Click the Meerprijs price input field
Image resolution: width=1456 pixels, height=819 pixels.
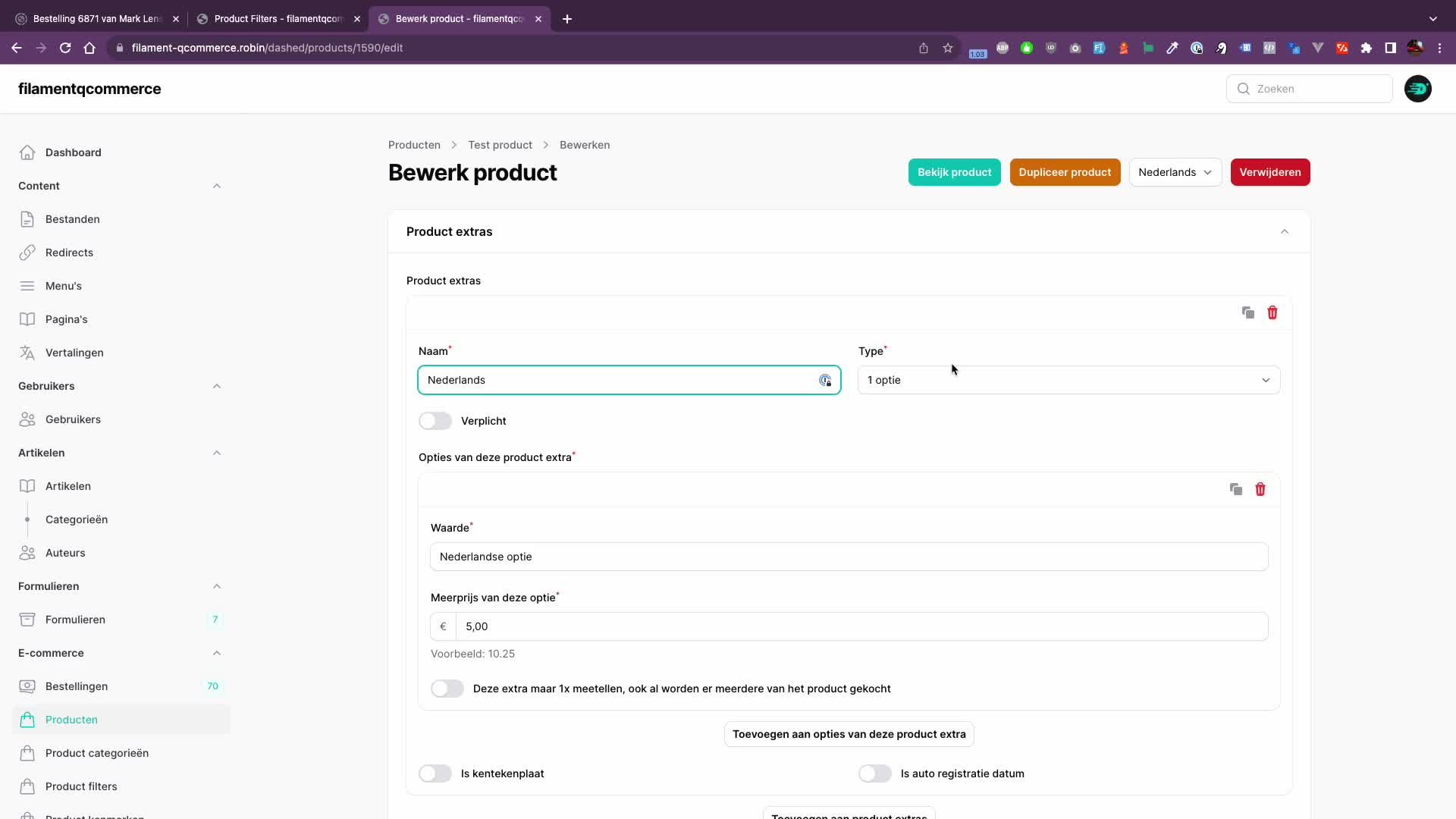tap(861, 626)
